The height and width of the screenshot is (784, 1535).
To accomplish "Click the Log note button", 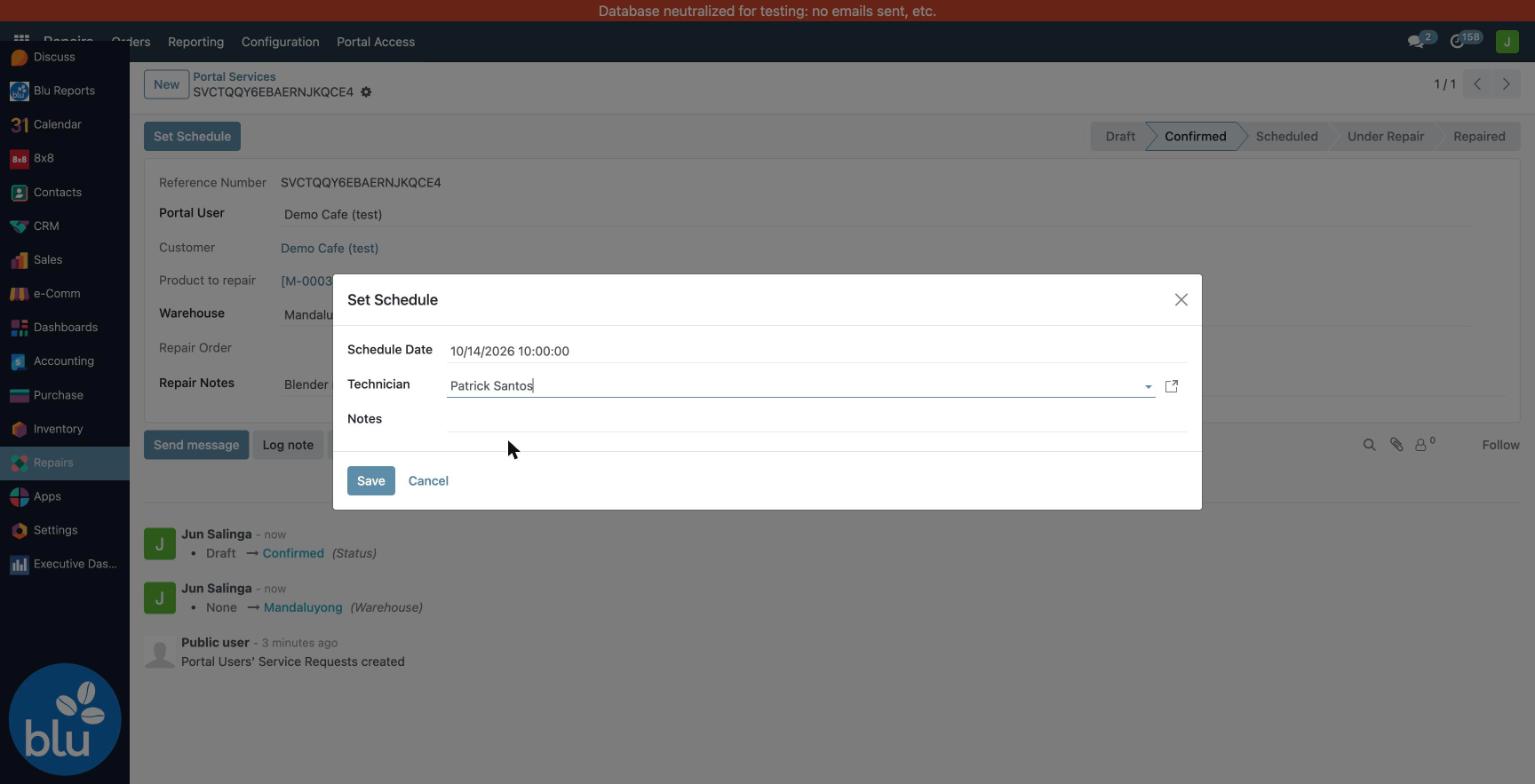I will pyautogui.click(x=288, y=445).
